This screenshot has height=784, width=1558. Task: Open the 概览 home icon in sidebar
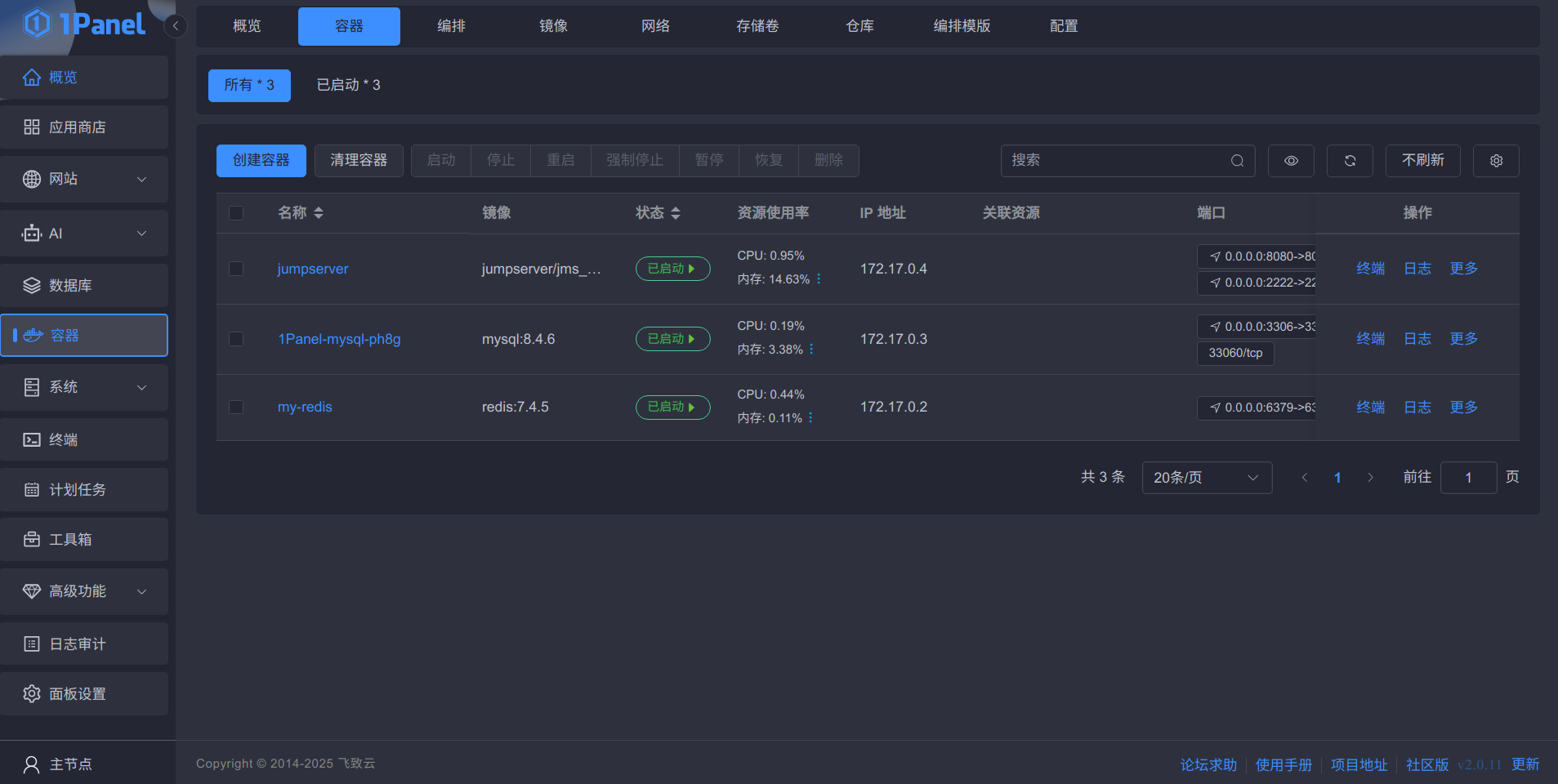[32, 78]
